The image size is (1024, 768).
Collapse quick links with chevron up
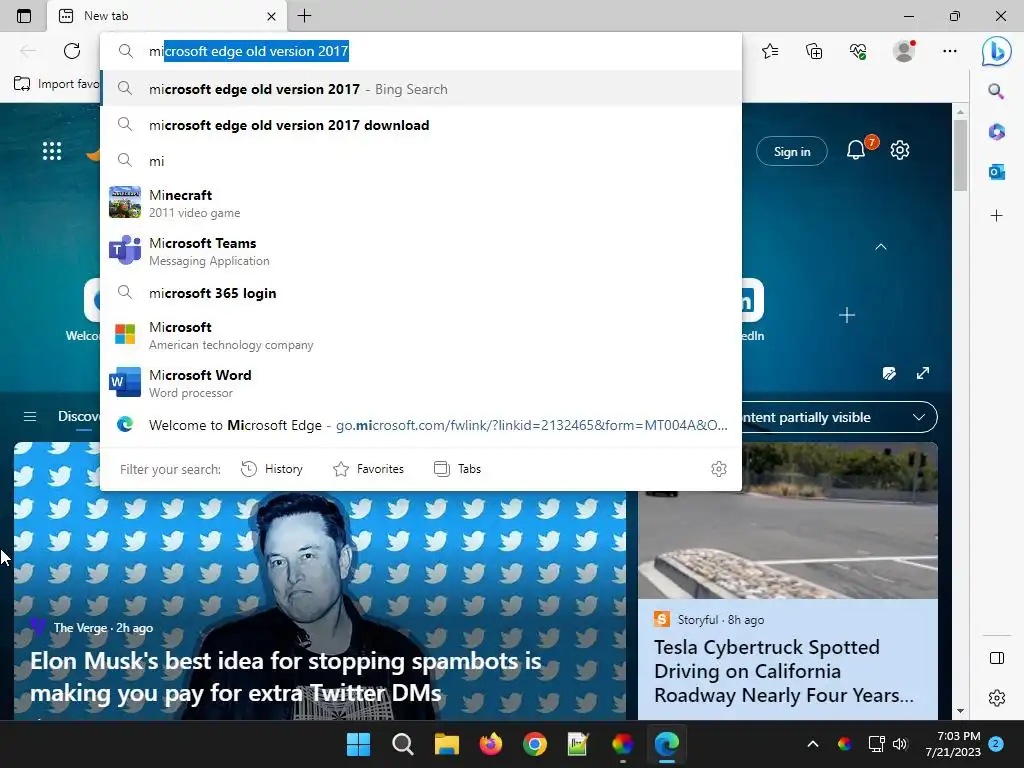881,247
